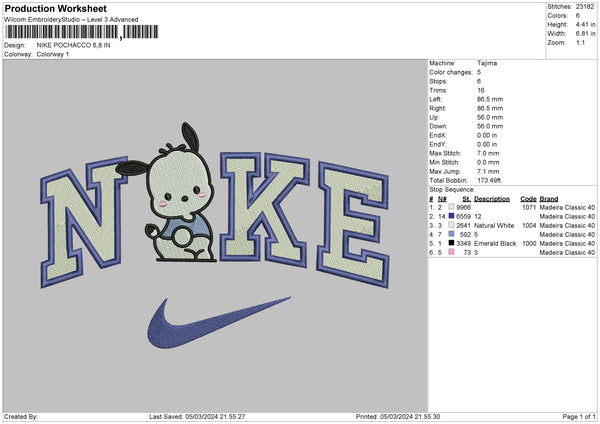Click the code 1000

click(x=529, y=243)
